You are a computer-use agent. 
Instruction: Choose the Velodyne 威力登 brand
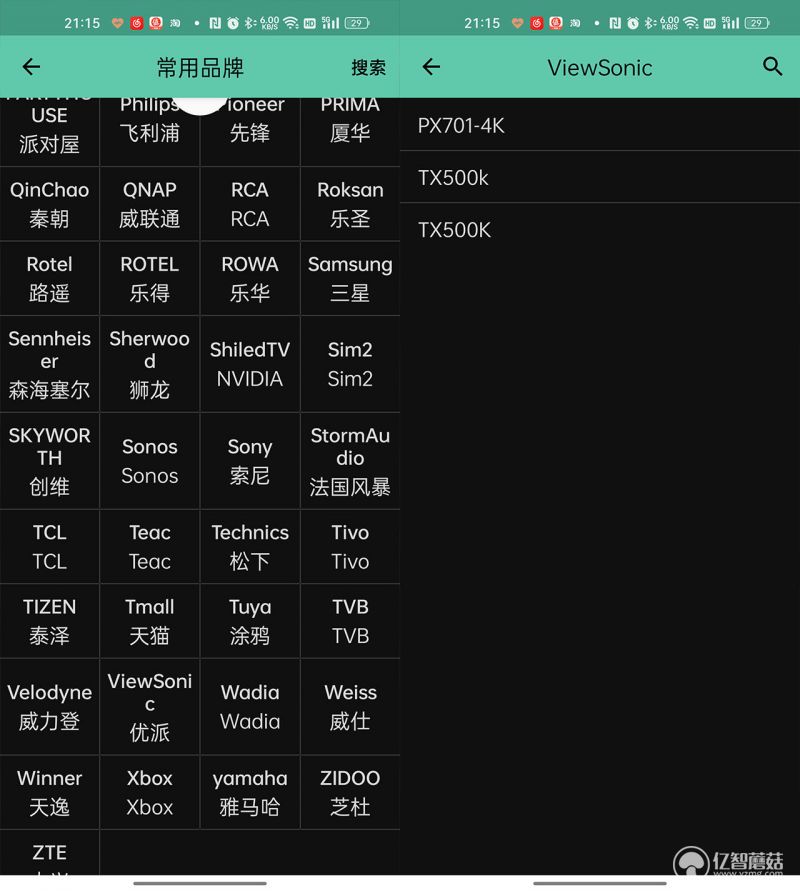(50, 707)
